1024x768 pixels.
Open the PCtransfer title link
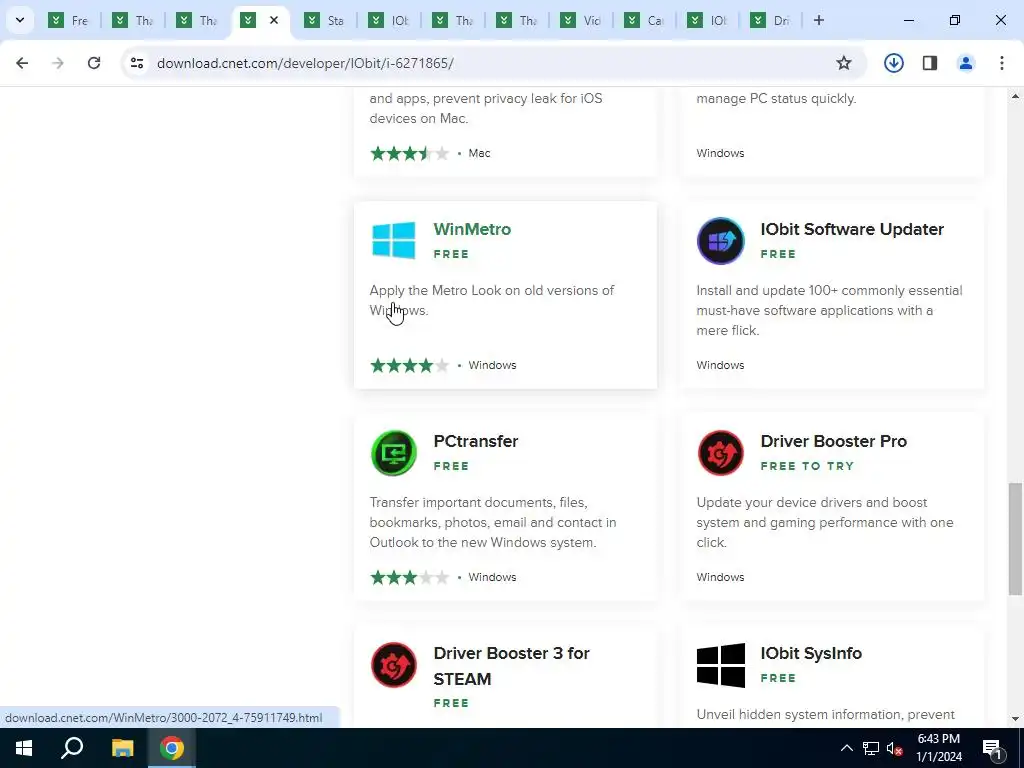pyautogui.click(x=475, y=441)
